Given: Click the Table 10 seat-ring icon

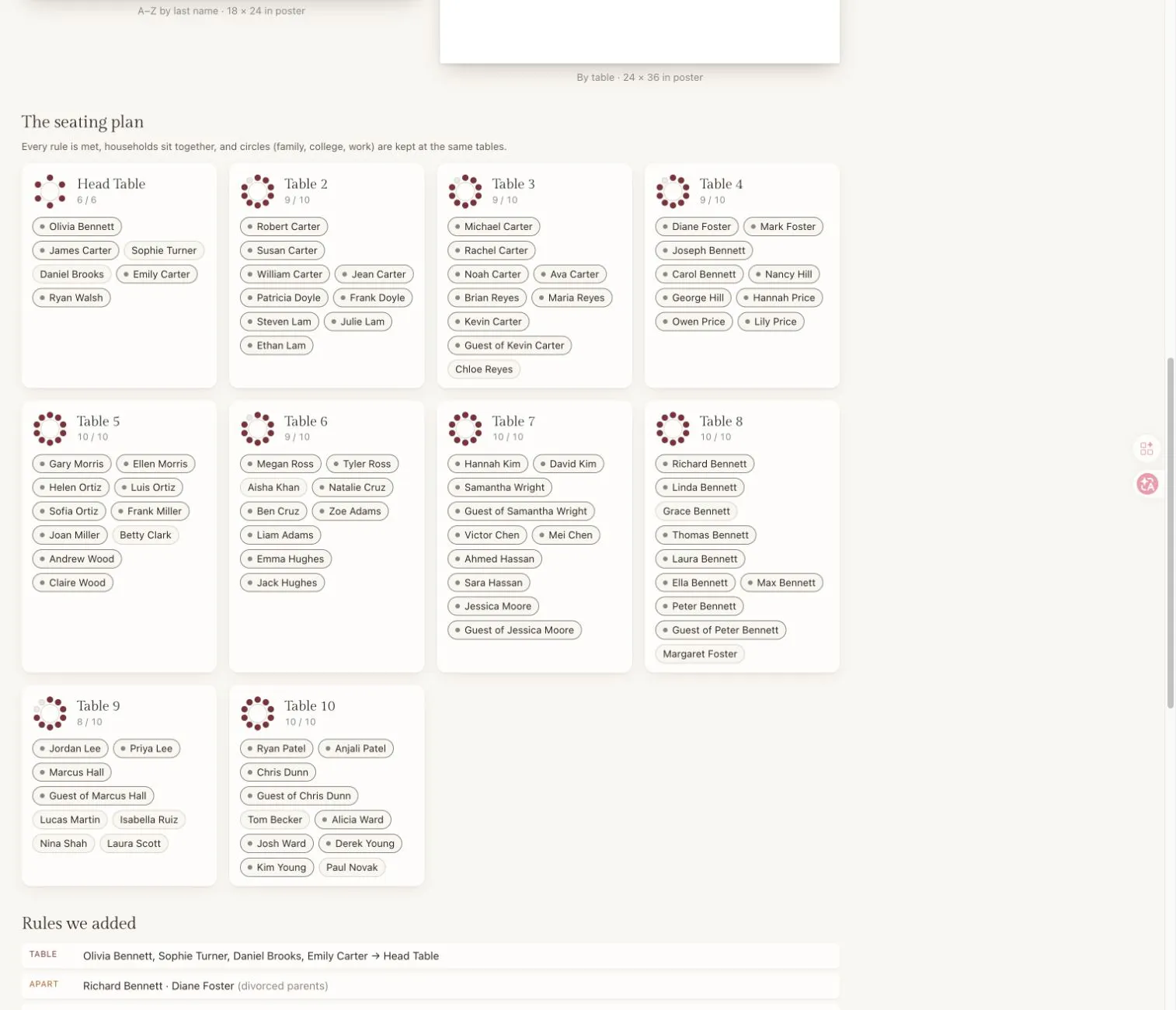Looking at the screenshot, I should point(257,713).
